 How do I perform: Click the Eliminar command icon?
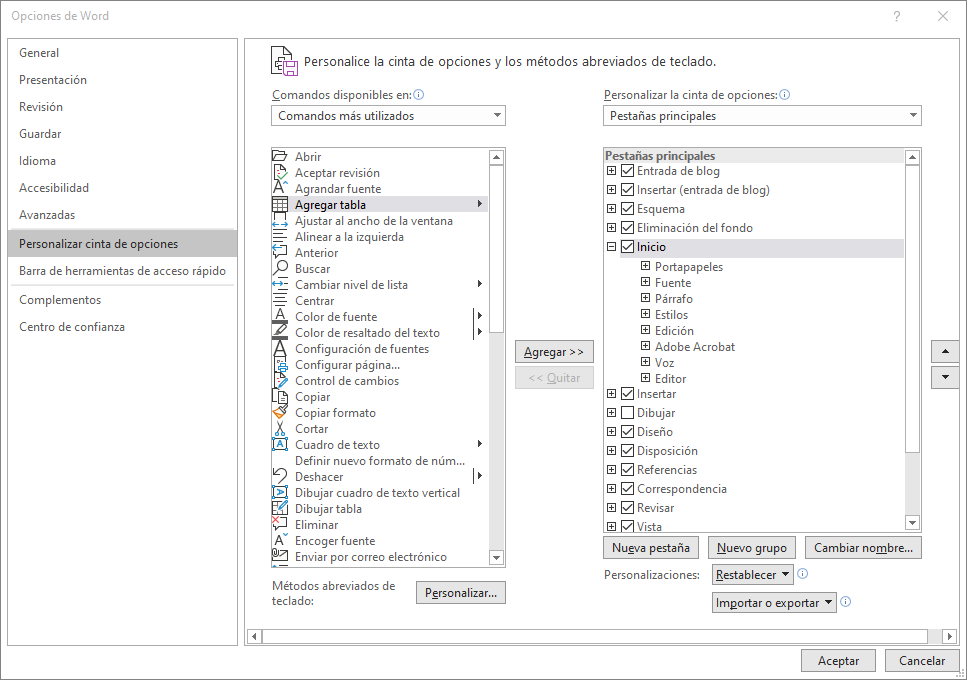click(x=281, y=524)
